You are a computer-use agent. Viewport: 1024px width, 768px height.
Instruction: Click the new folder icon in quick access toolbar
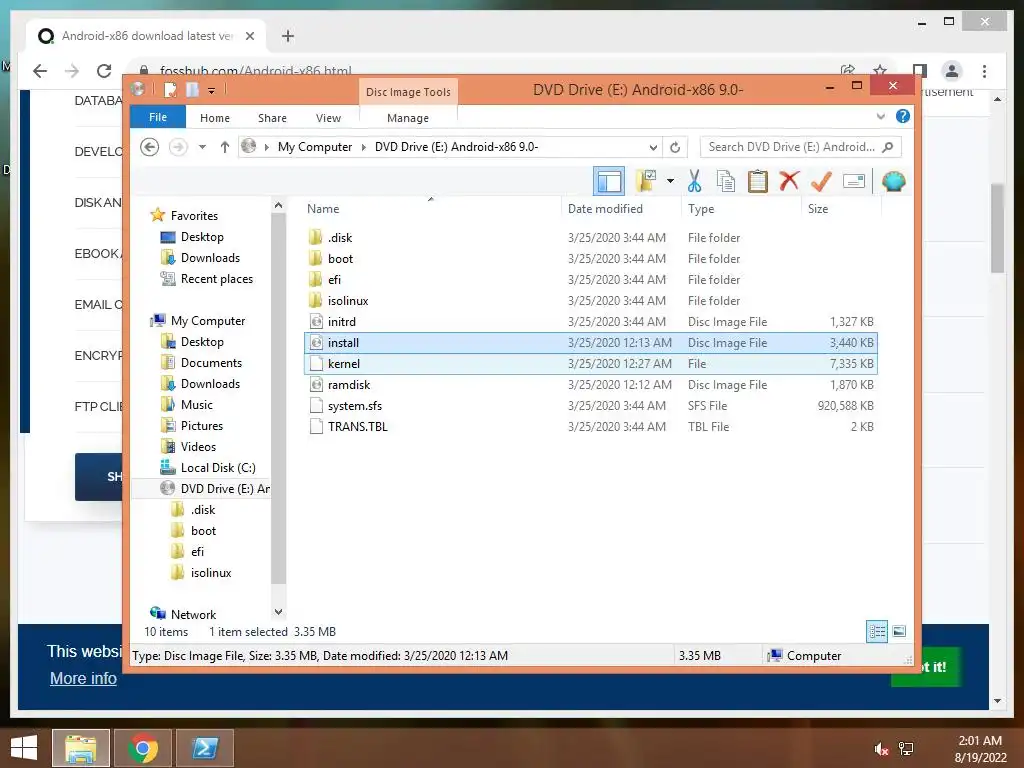coord(192,89)
